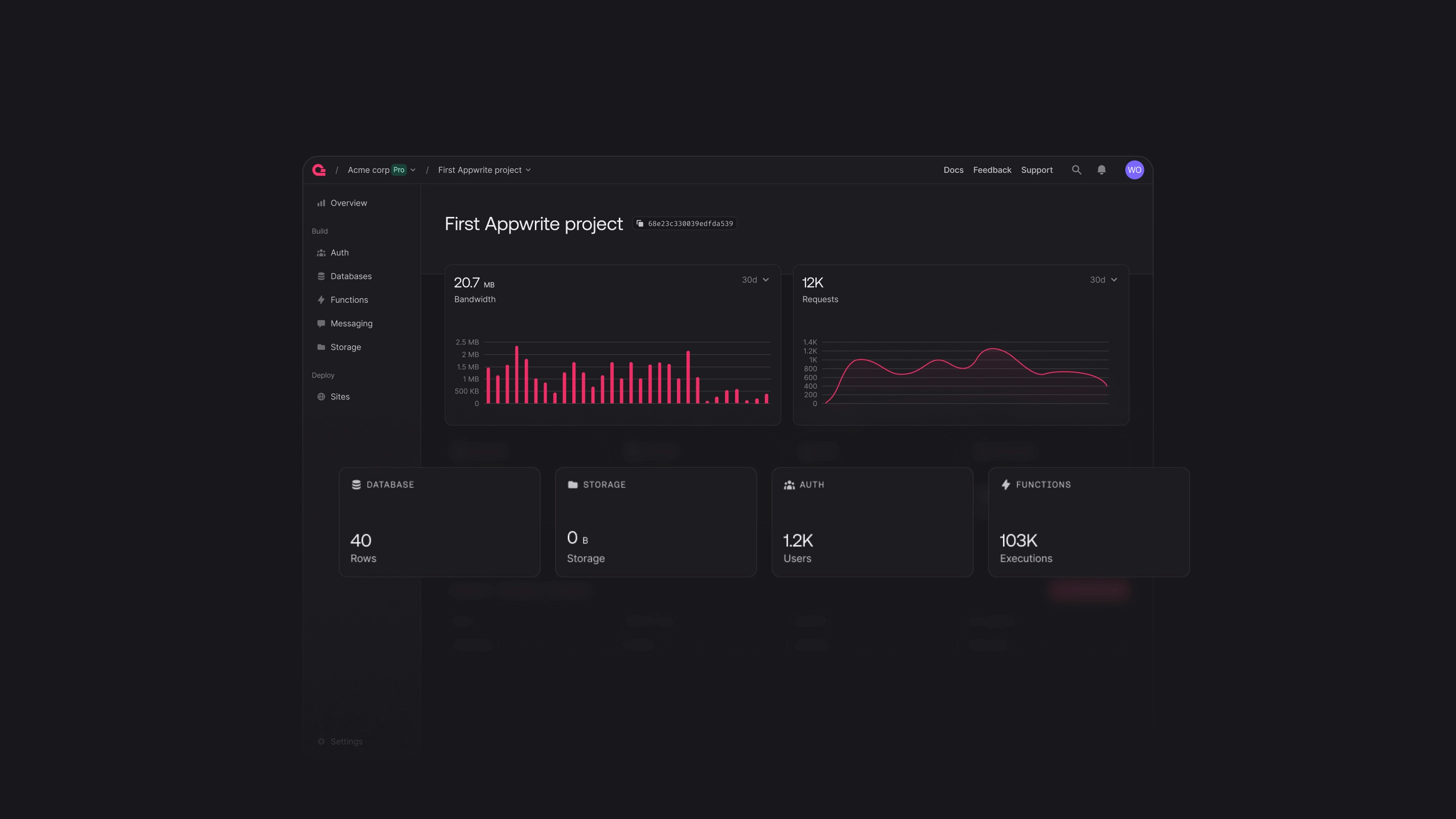Click the WO user avatar
The height and width of the screenshot is (819, 1456).
click(x=1134, y=169)
